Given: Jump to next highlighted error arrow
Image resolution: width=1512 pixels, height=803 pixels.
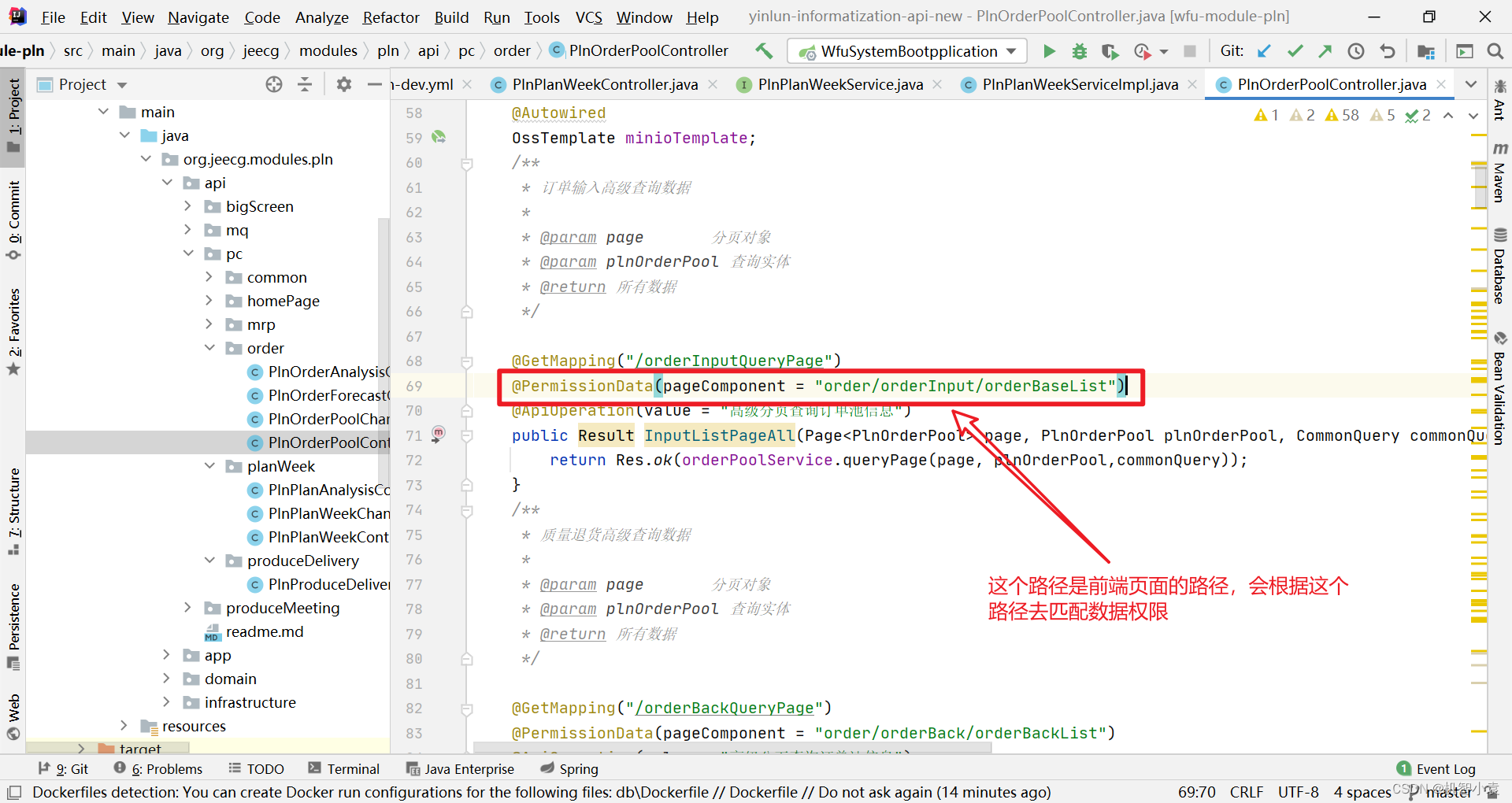Looking at the screenshot, I should point(1473,116).
